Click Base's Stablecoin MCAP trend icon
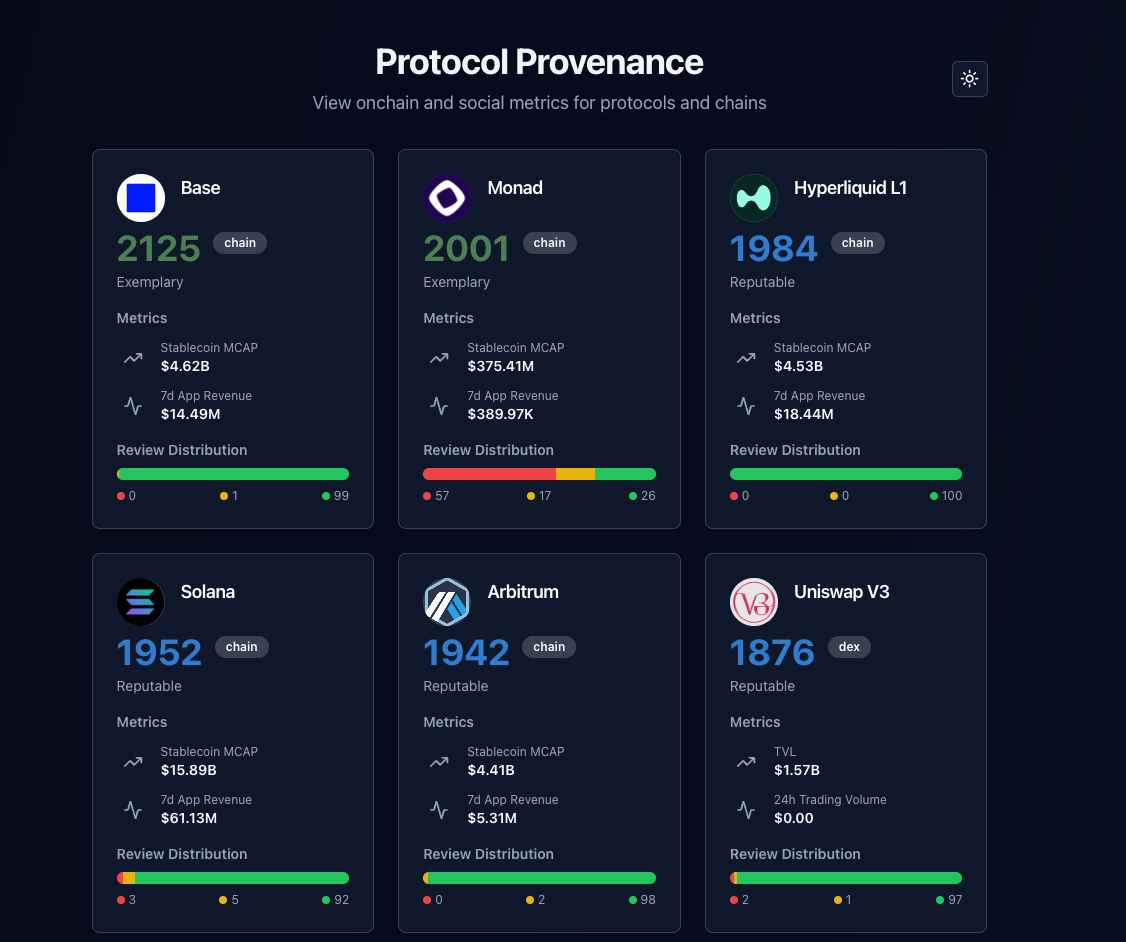The image size is (1126, 942). [133, 357]
